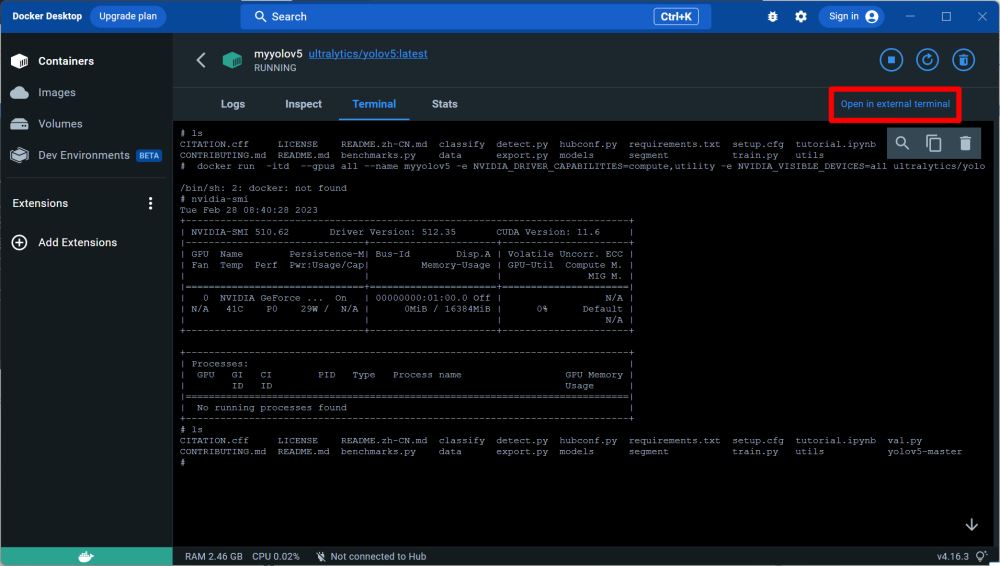Clear the terminal with trash icon
The width and height of the screenshot is (1000, 566).
tap(965, 143)
